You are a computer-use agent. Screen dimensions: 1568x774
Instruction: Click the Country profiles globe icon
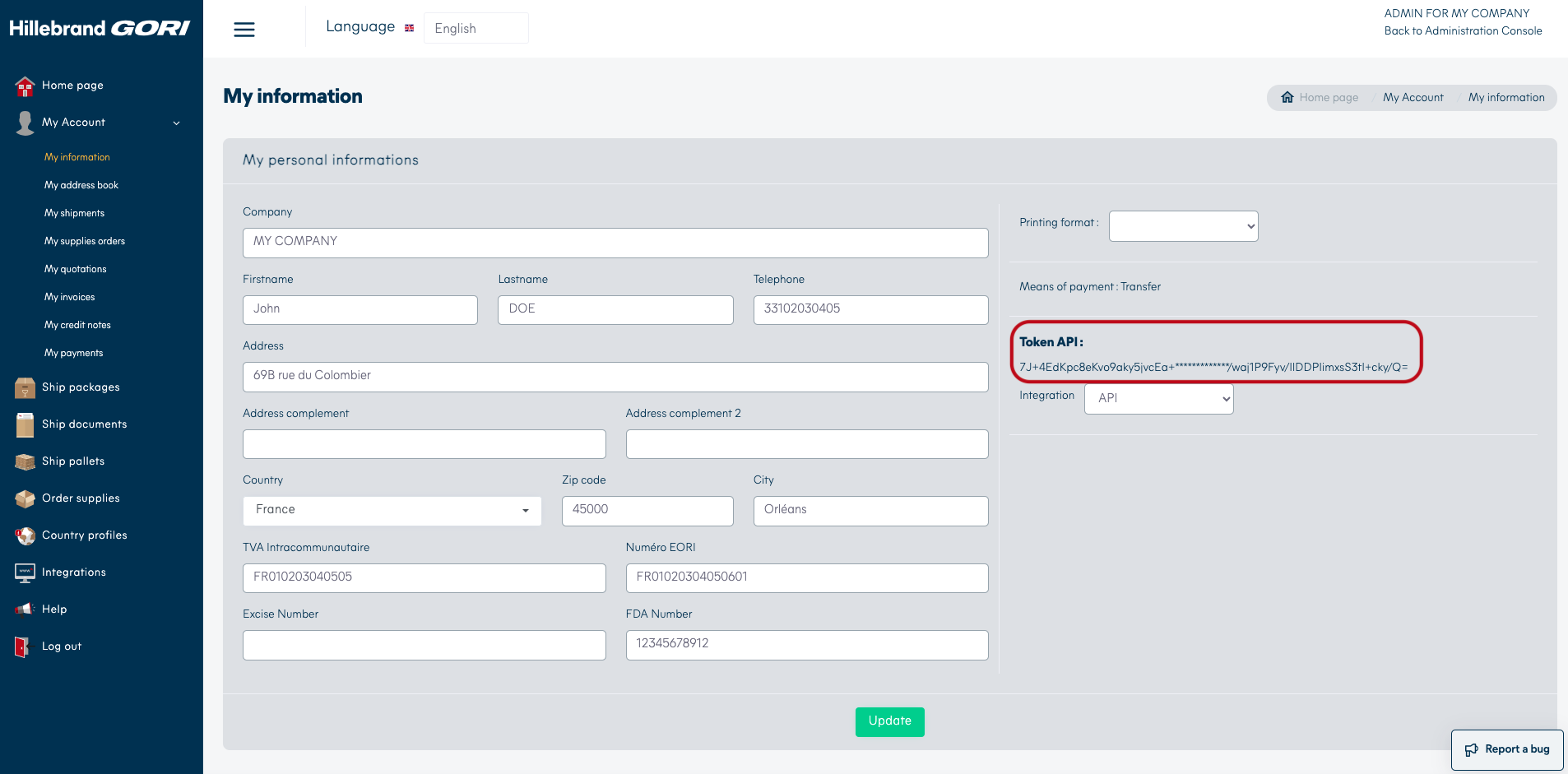(x=25, y=535)
